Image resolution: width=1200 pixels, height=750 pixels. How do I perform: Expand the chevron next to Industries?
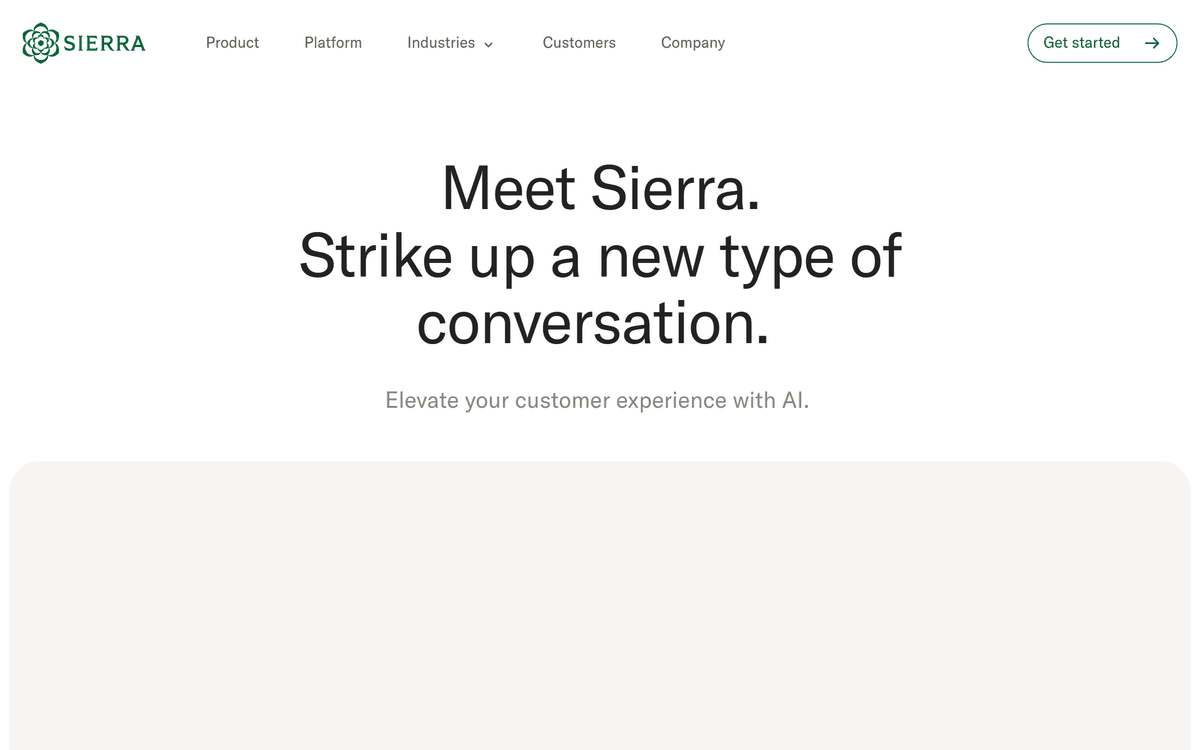pos(488,45)
